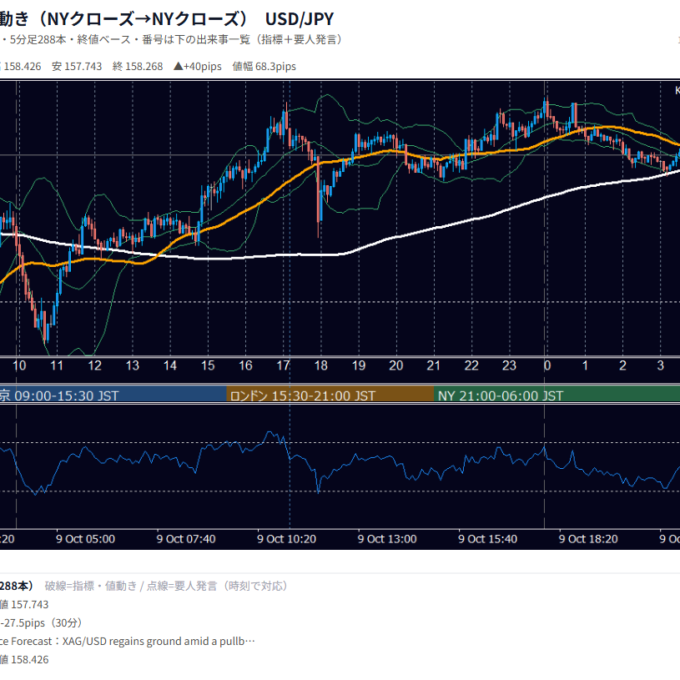Click the 9 Oct 10:20 time label
This screenshot has width=680, height=680.
coord(287,539)
